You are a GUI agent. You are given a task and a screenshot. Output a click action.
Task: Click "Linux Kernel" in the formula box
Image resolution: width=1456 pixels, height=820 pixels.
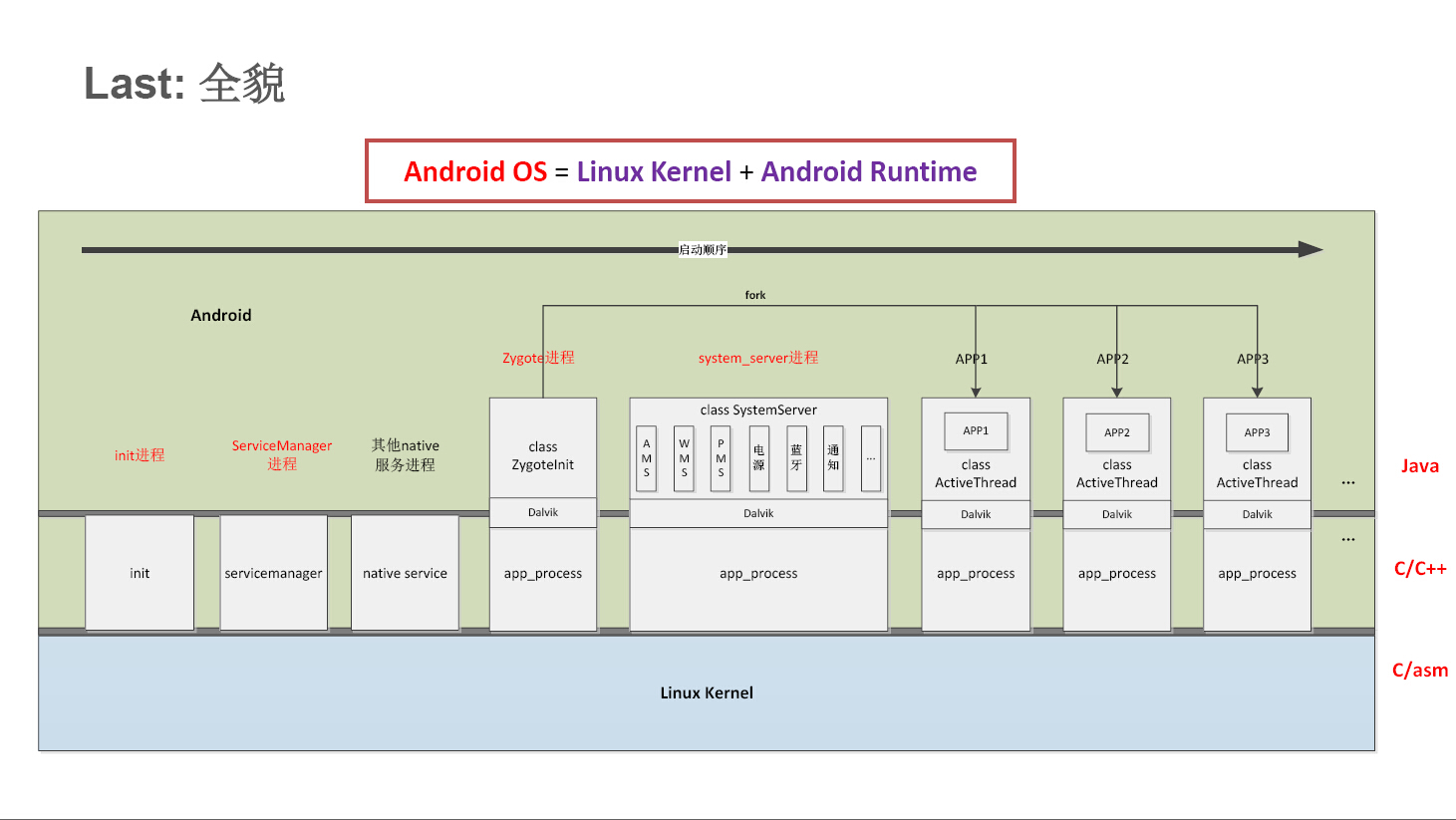654,172
